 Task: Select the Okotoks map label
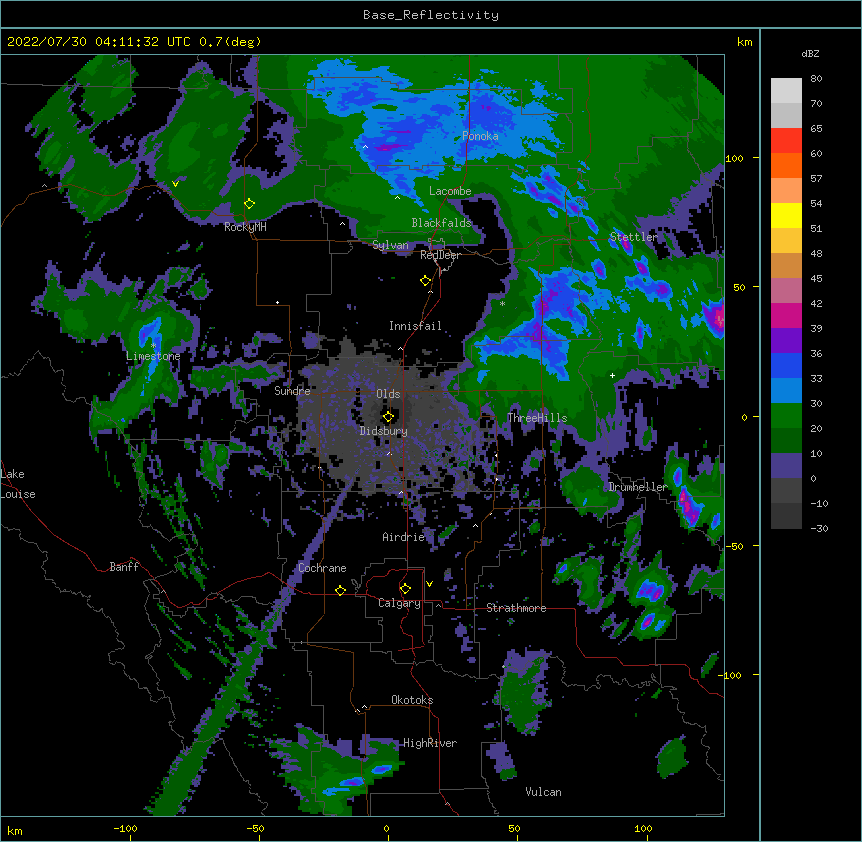coord(412,700)
